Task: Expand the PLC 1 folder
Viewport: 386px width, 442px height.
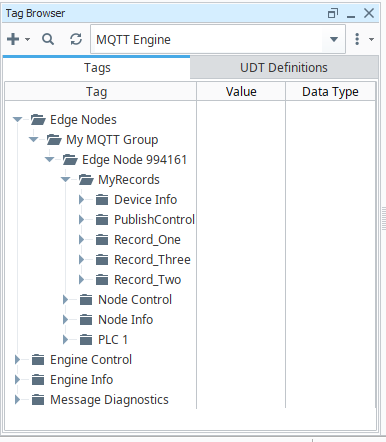Action: pyautogui.click(x=65, y=339)
